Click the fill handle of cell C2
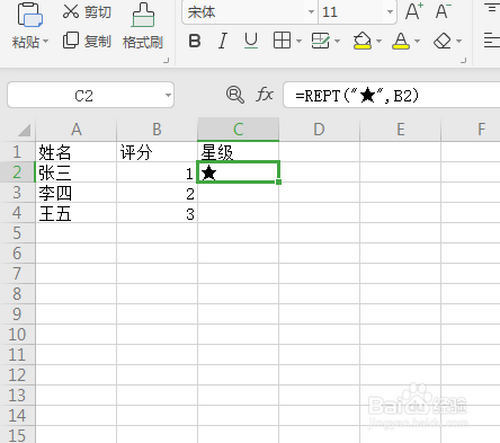Image resolution: width=500 pixels, height=443 pixels. (279, 182)
